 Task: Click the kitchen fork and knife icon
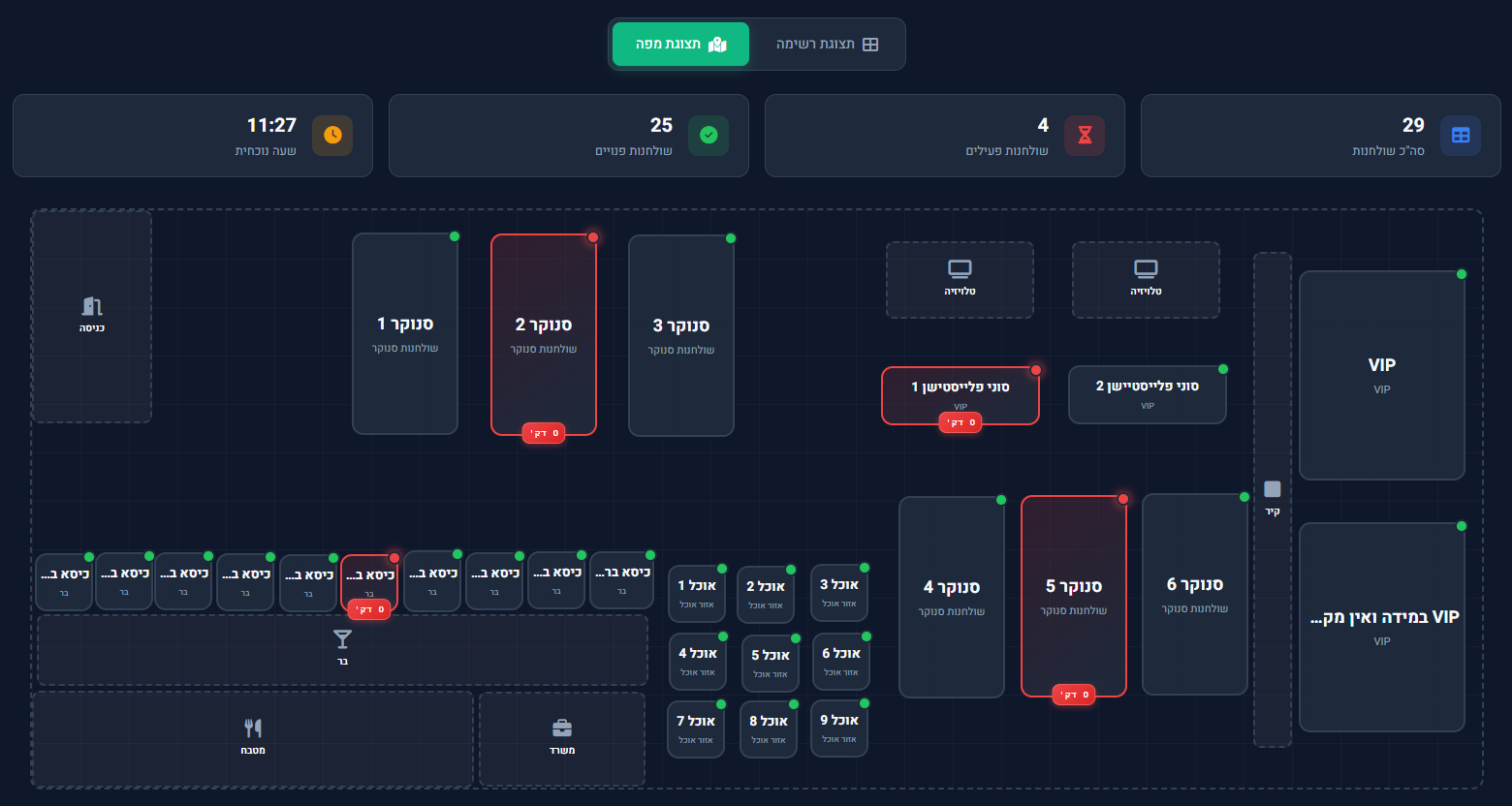coord(253,728)
